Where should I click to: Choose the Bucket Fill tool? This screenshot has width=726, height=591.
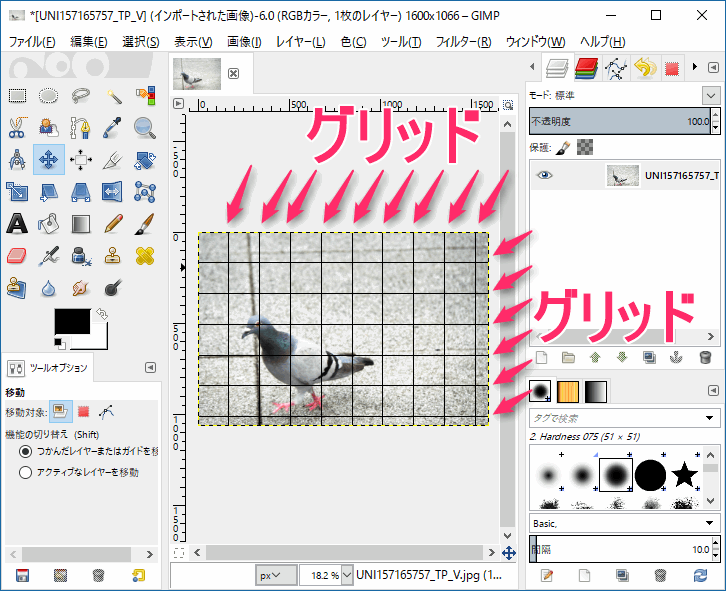point(48,224)
